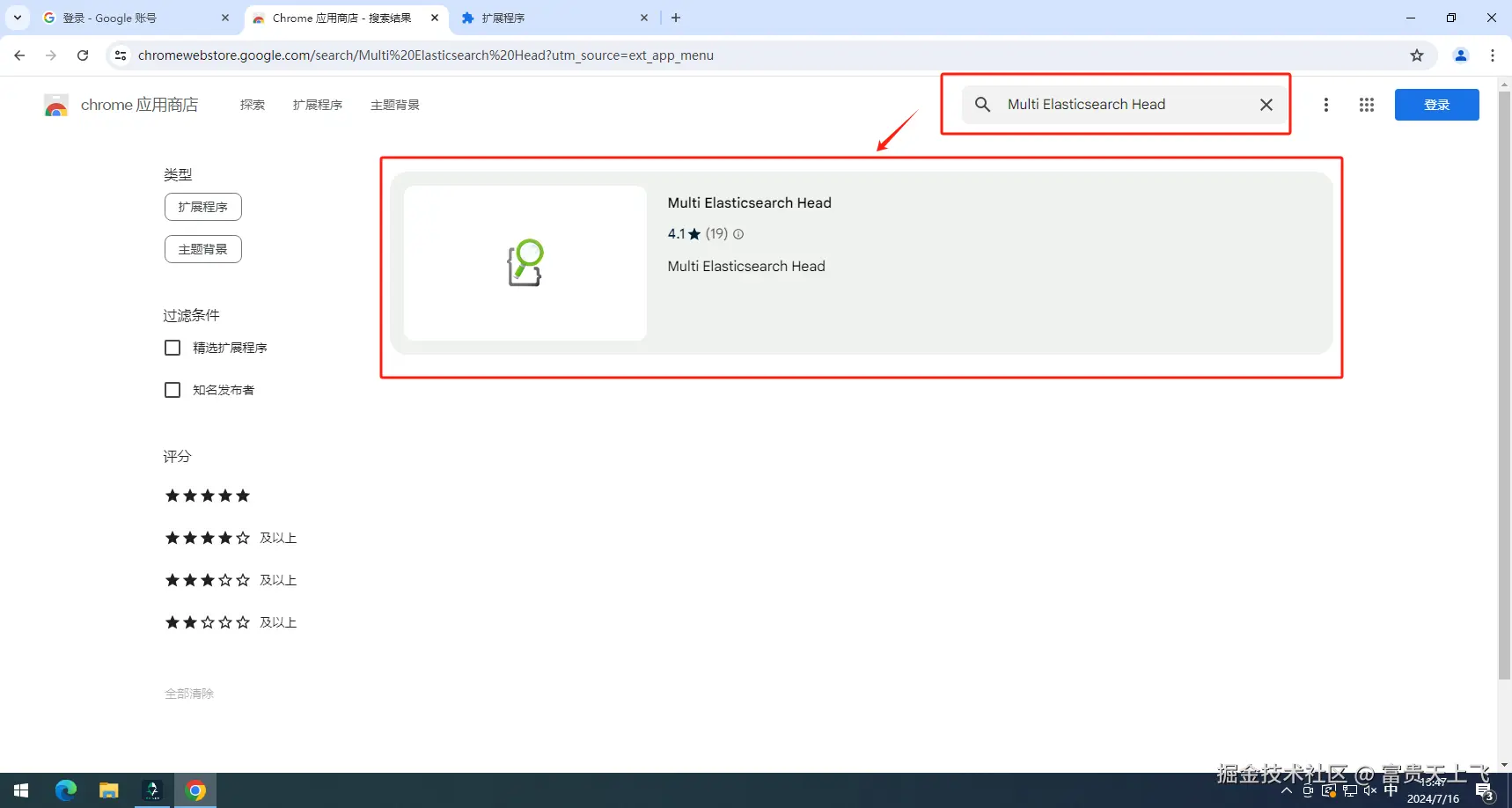Select the five-star rating filter
Image resolution: width=1512 pixels, height=808 pixels.
pos(208,496)
